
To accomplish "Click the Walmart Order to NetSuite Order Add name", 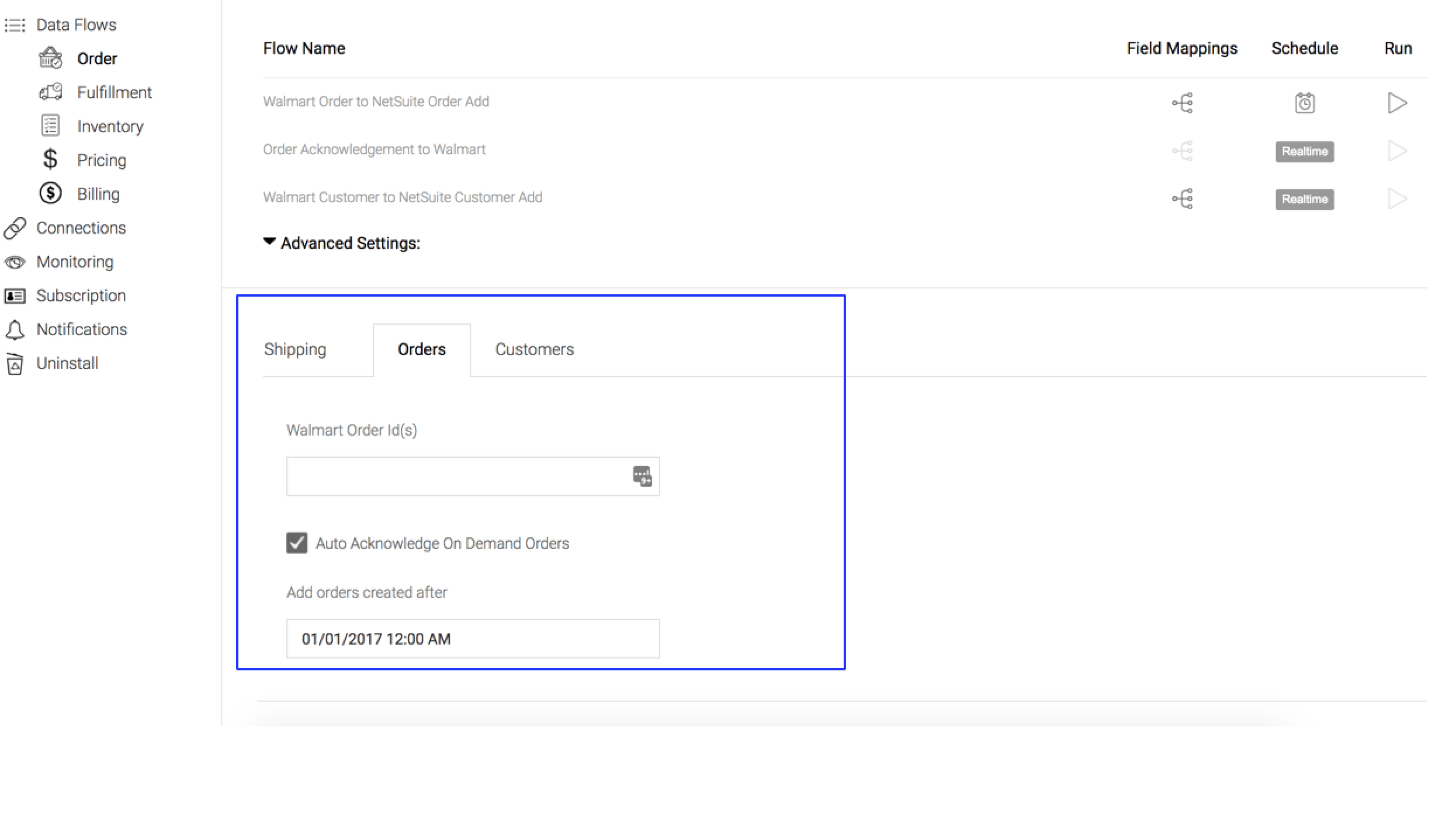I will 376,101.
